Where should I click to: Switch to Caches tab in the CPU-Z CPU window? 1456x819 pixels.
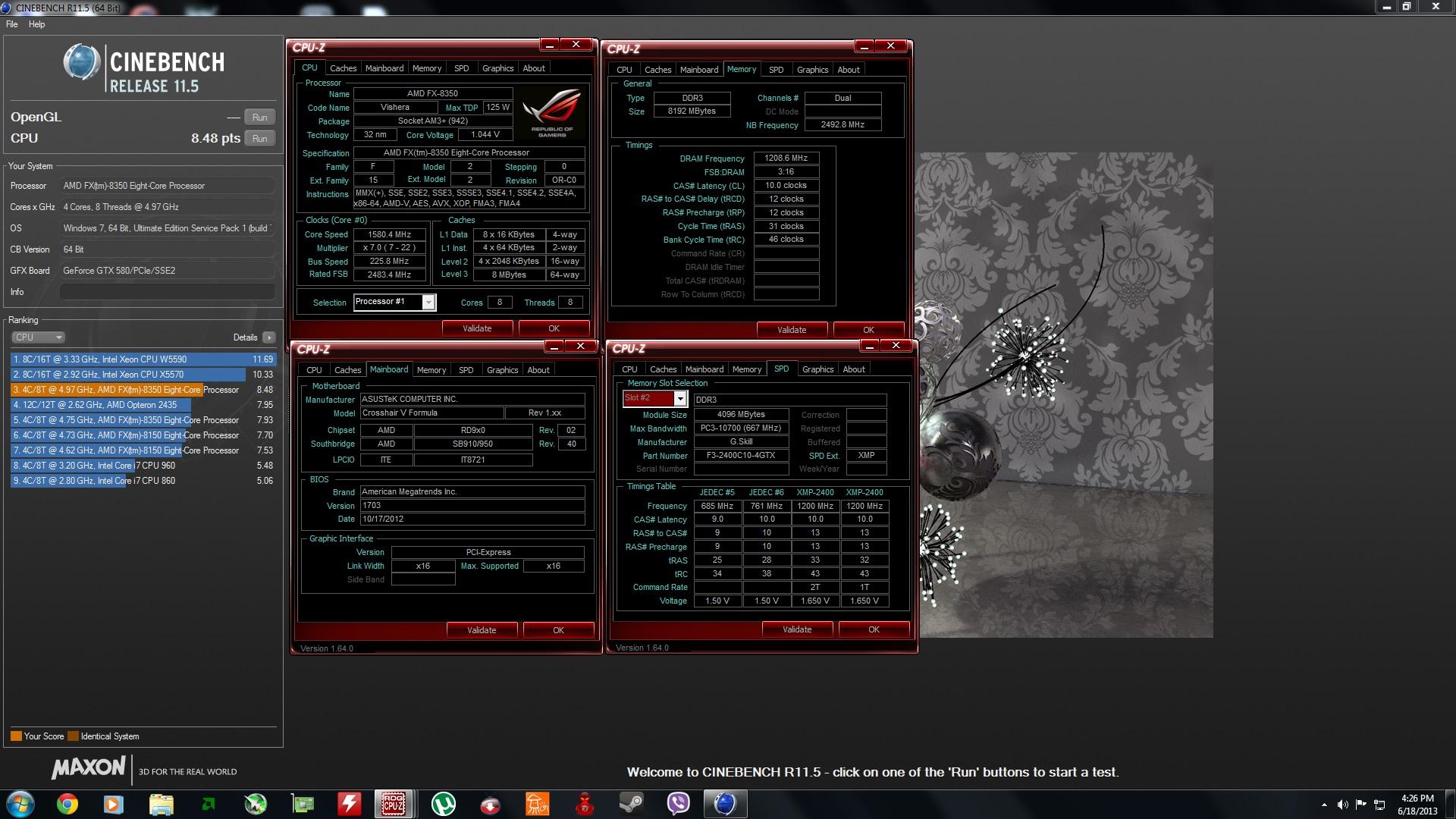coord(343,68)
